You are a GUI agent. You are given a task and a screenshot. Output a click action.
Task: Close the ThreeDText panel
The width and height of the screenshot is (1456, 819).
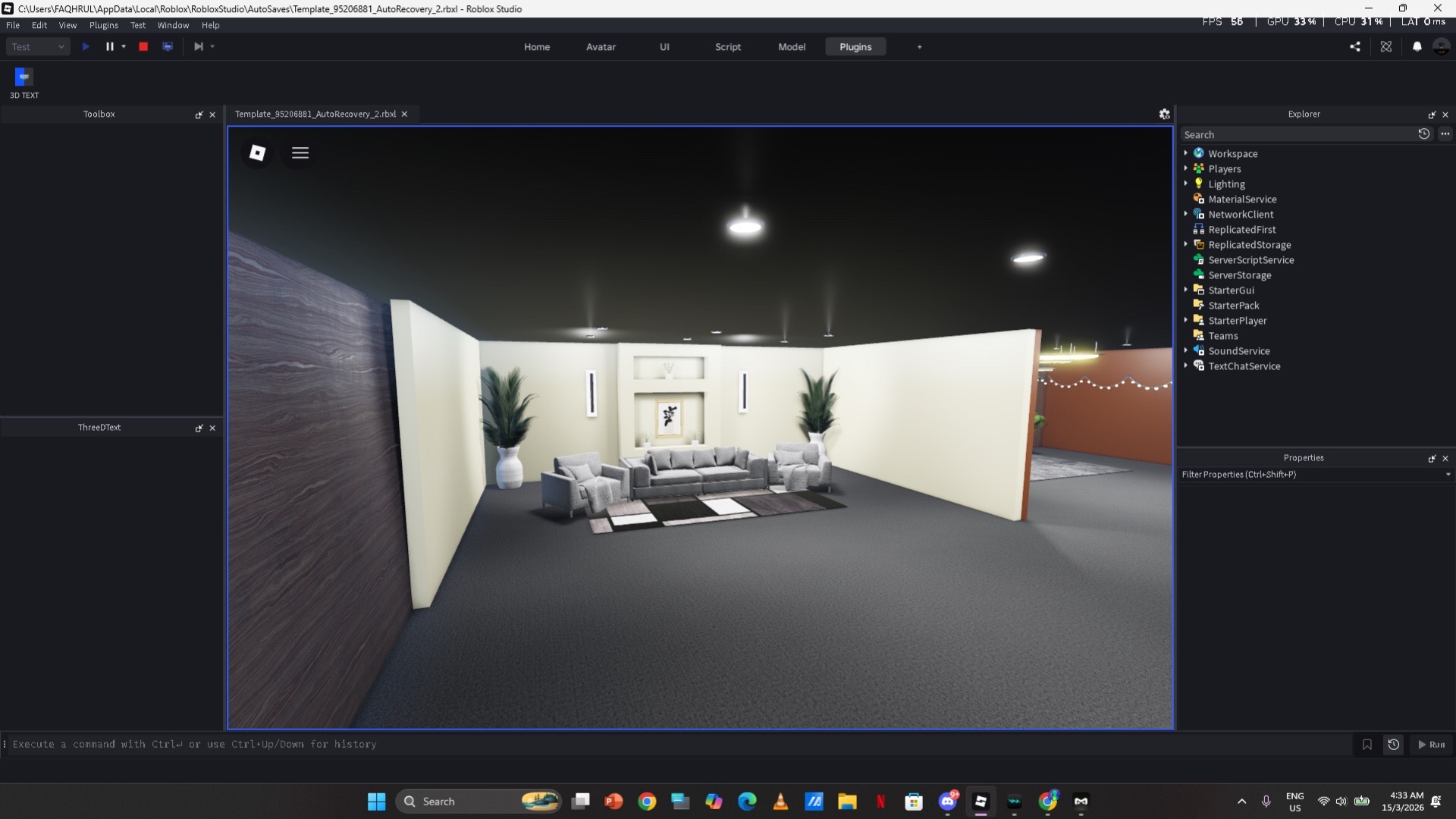[212, 428]
